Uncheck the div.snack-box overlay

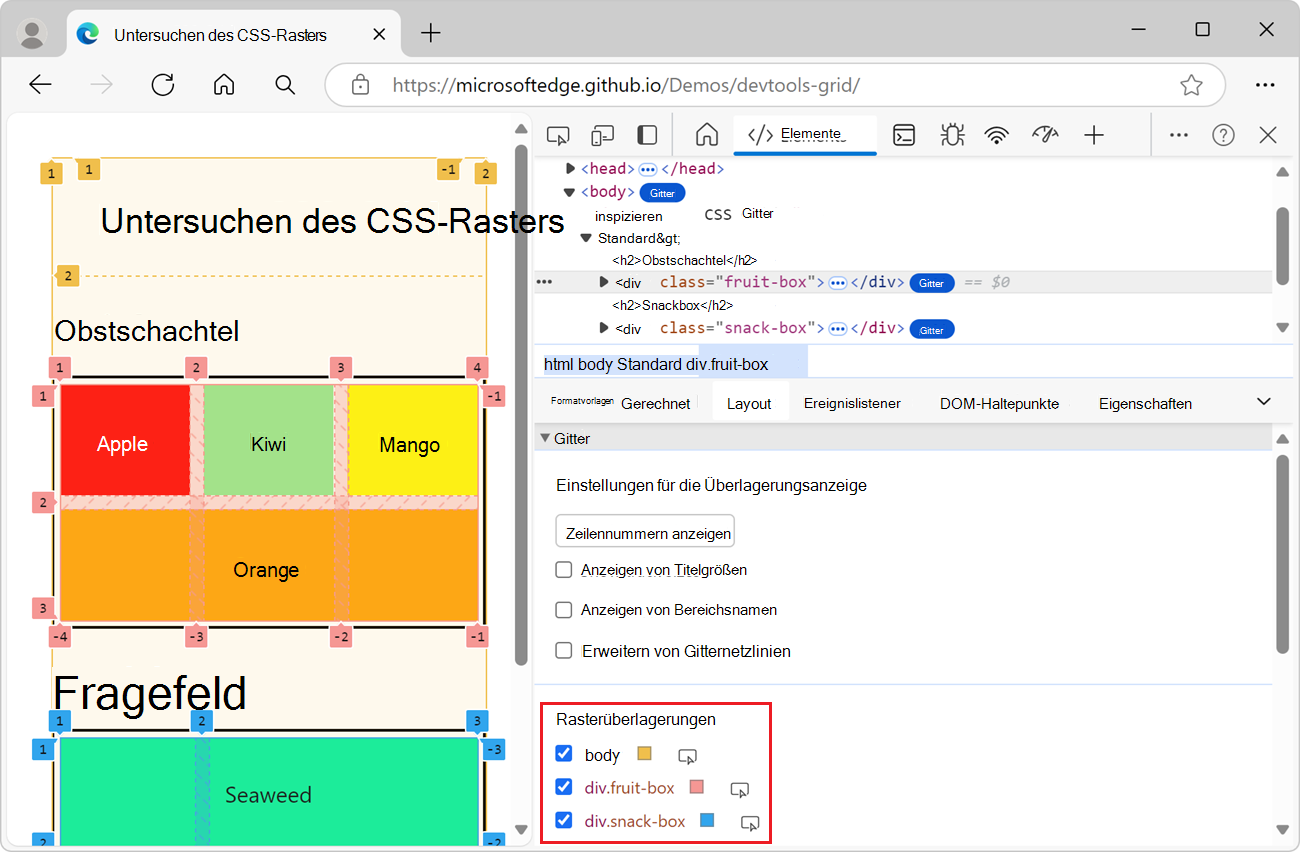pos(564,820)
